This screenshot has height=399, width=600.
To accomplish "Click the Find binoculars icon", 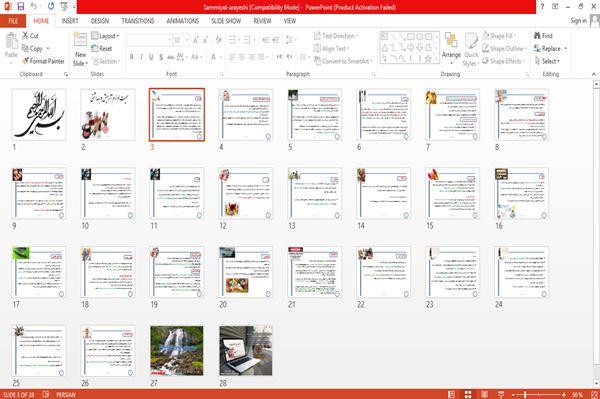I will coord(537,36).
